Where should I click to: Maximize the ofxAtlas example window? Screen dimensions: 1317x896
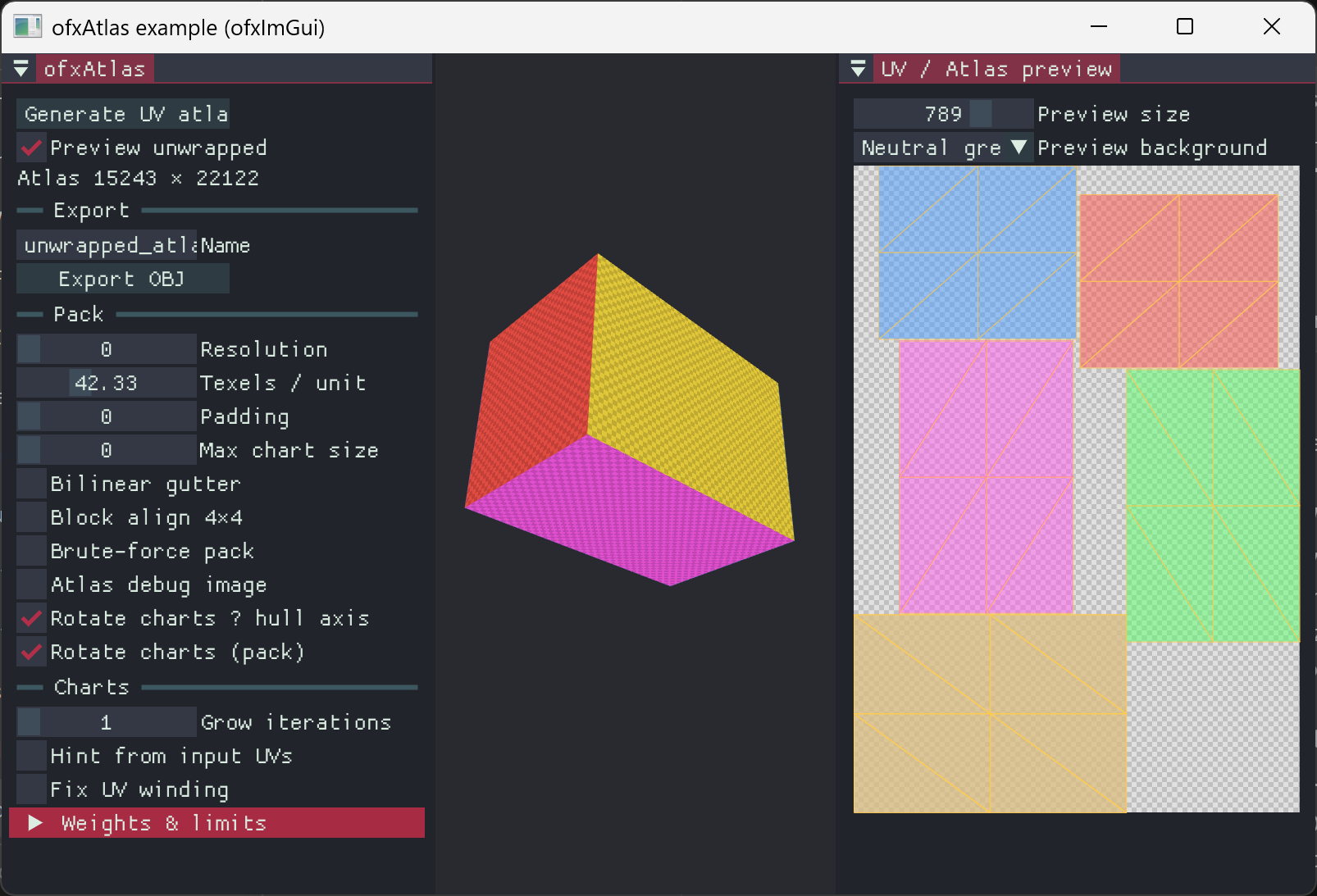point(1185,26)
